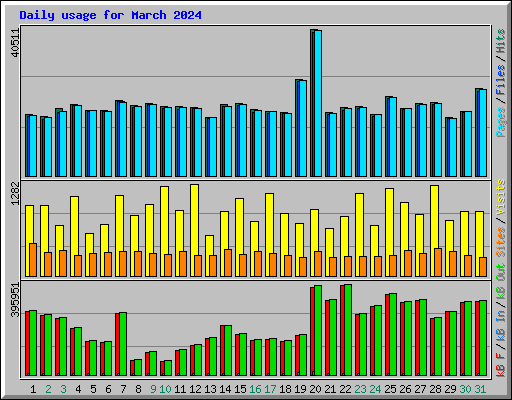Viewport: 512px width, 400px height.
Task: Click day label 27 on the x-axis
Action: 420,389
